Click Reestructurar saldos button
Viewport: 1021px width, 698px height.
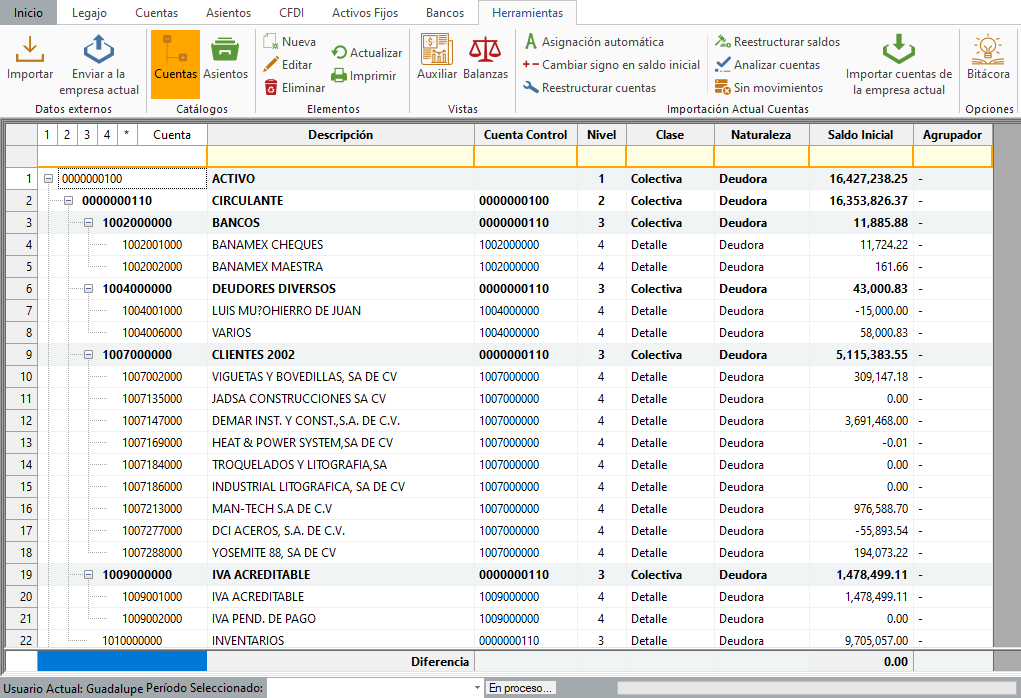(777, 42)
